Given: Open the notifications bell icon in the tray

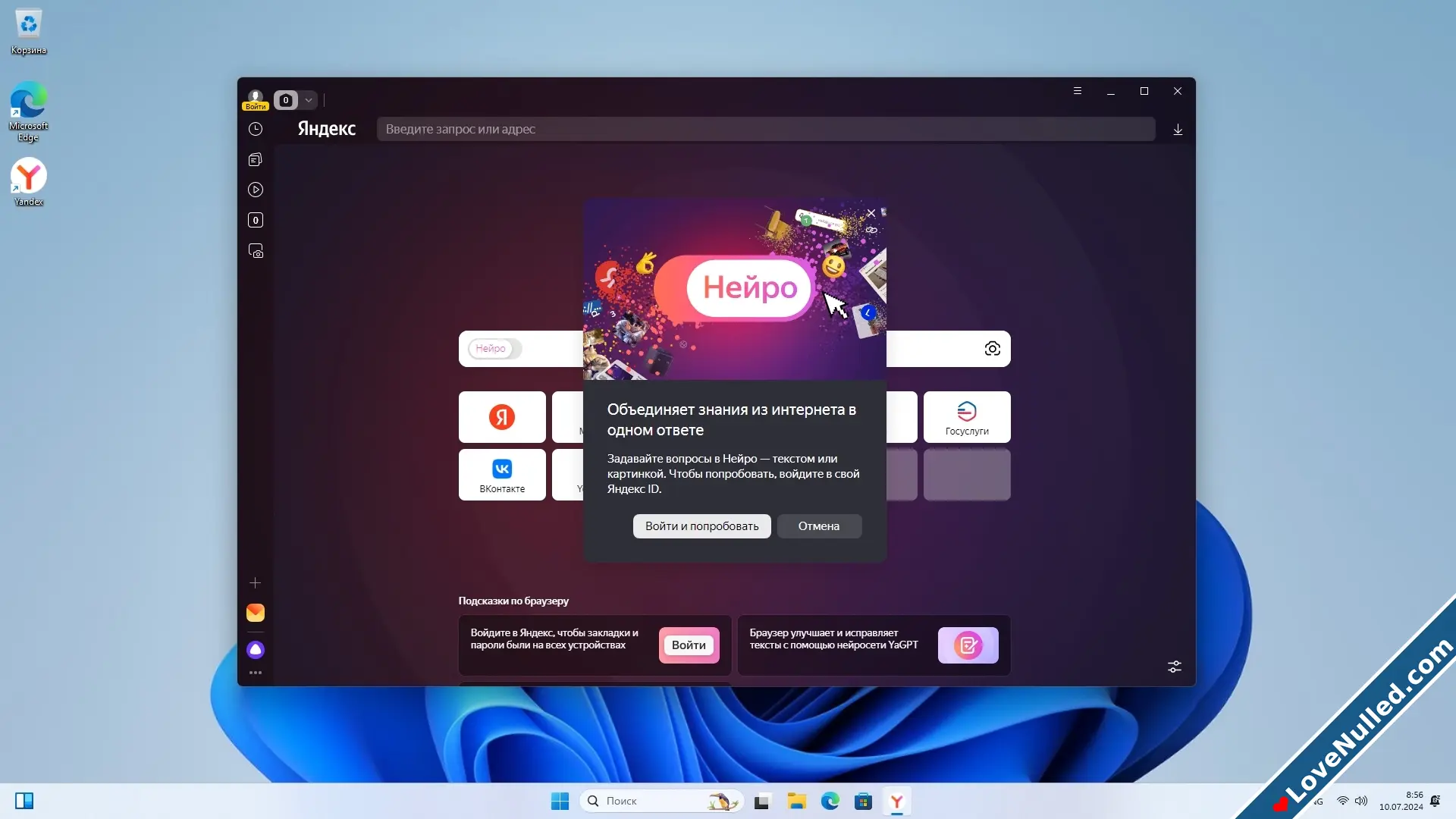Looking at the screenshot, I should coord(1436,801).
